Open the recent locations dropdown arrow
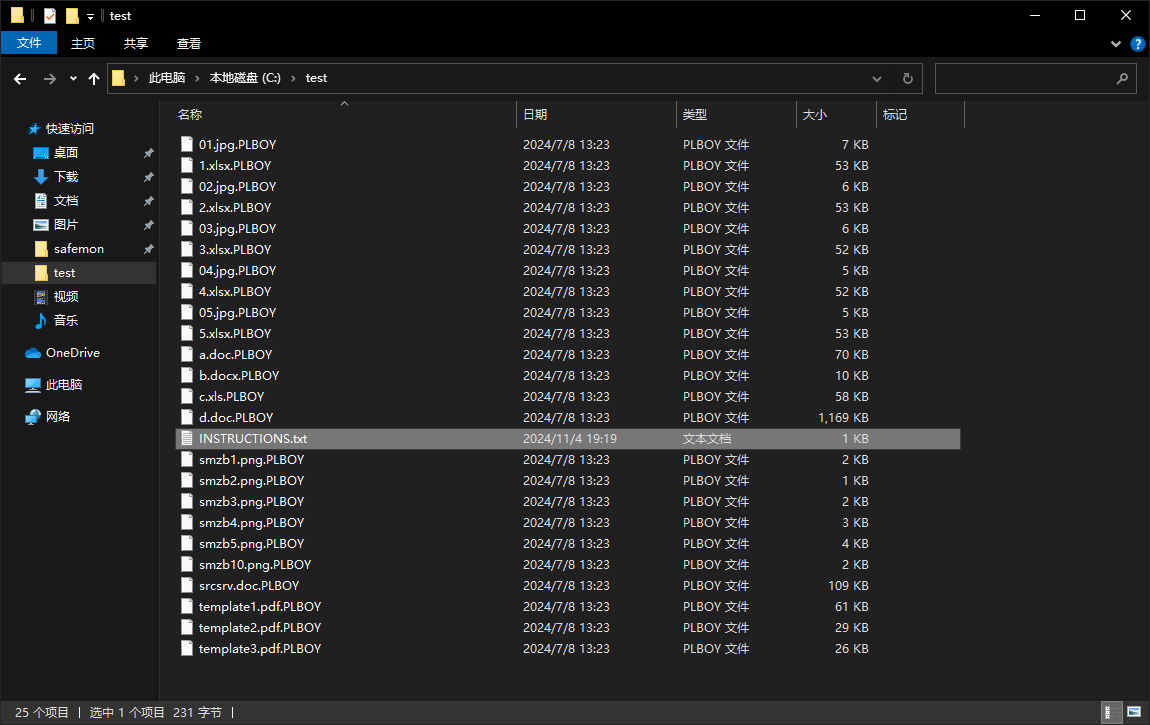The image size is (1150, 725). (x=73, y=78)
